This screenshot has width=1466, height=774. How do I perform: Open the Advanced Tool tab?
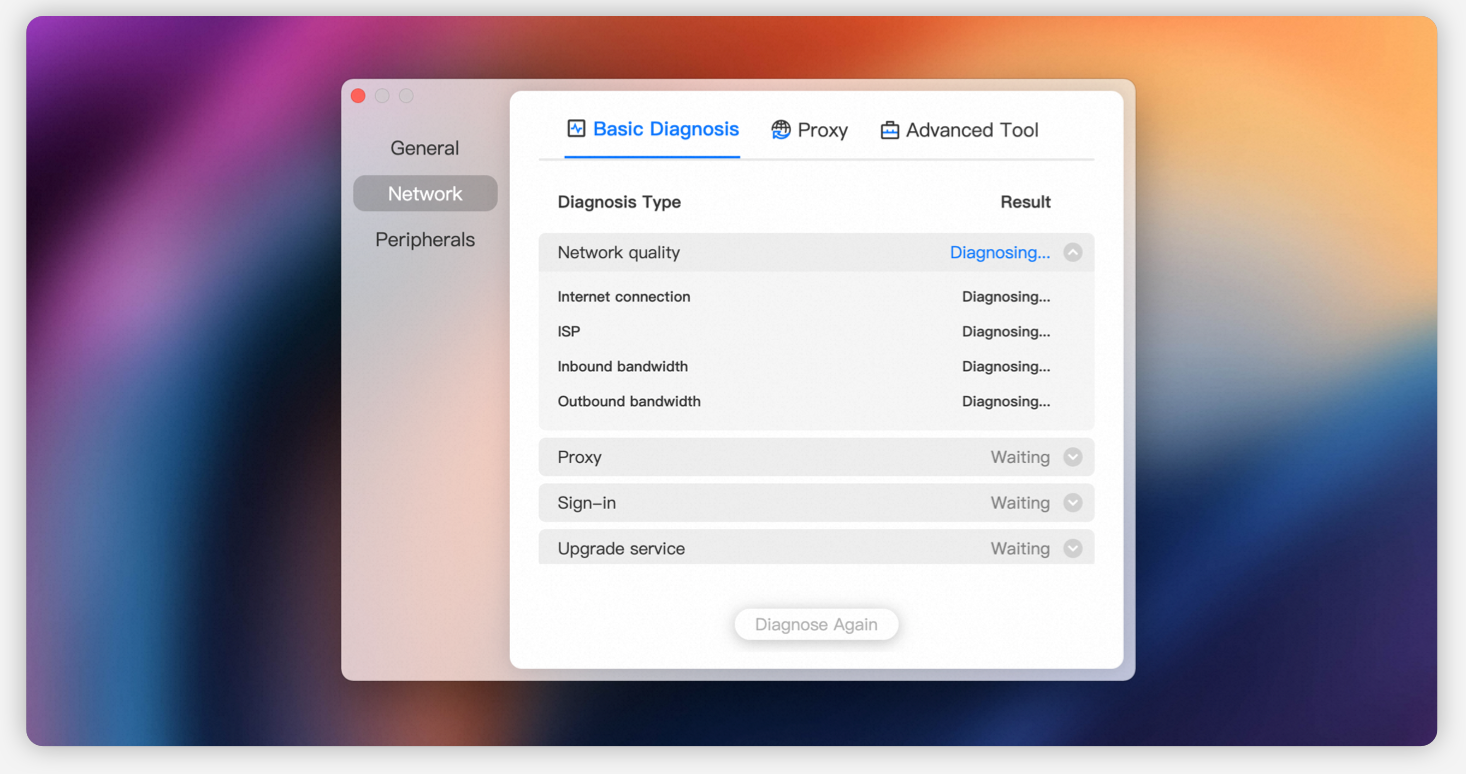tap(959, 130)
